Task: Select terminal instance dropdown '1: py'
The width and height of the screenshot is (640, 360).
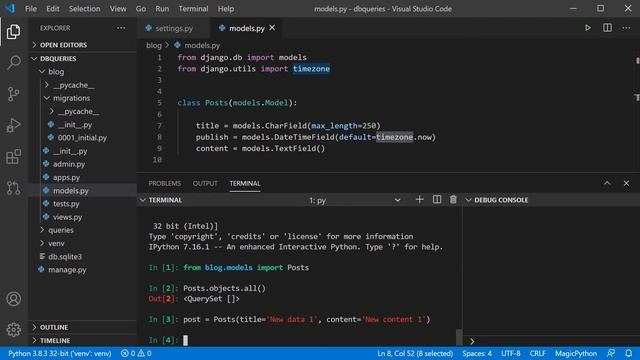Action: pos(354,200)
